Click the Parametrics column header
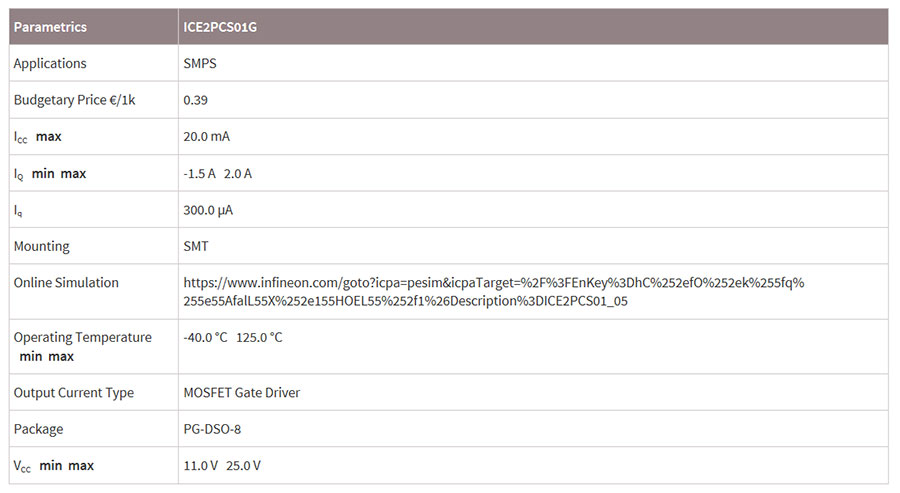This screenshot has width=900, height=493. pyautogui.click(x=50, y=27)
